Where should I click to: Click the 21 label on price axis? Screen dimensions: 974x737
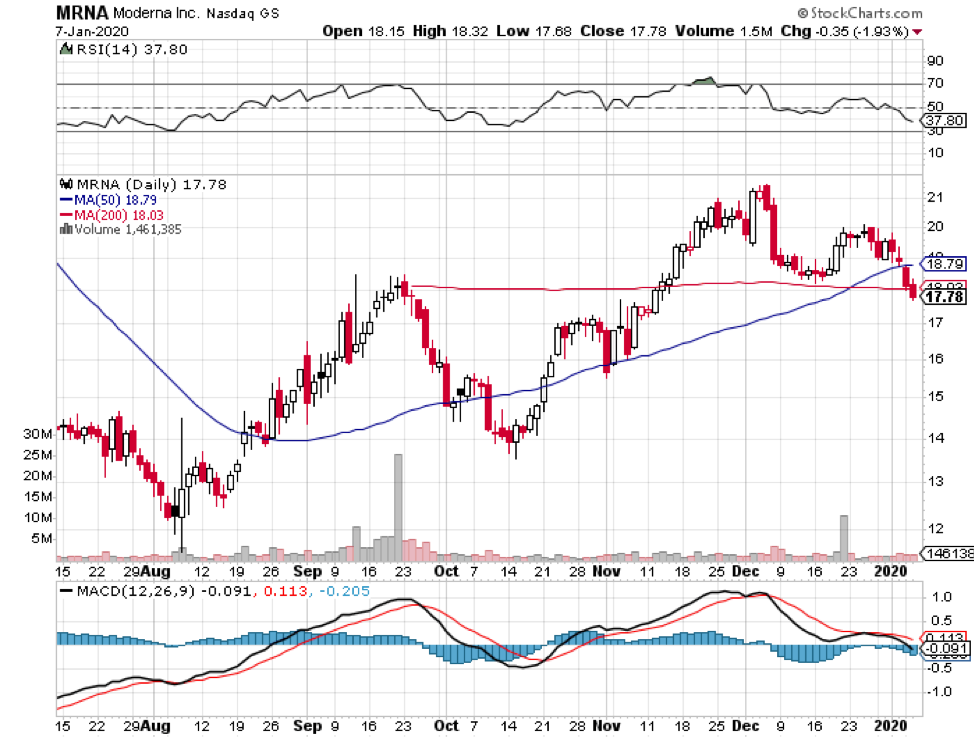coord(935,197)
